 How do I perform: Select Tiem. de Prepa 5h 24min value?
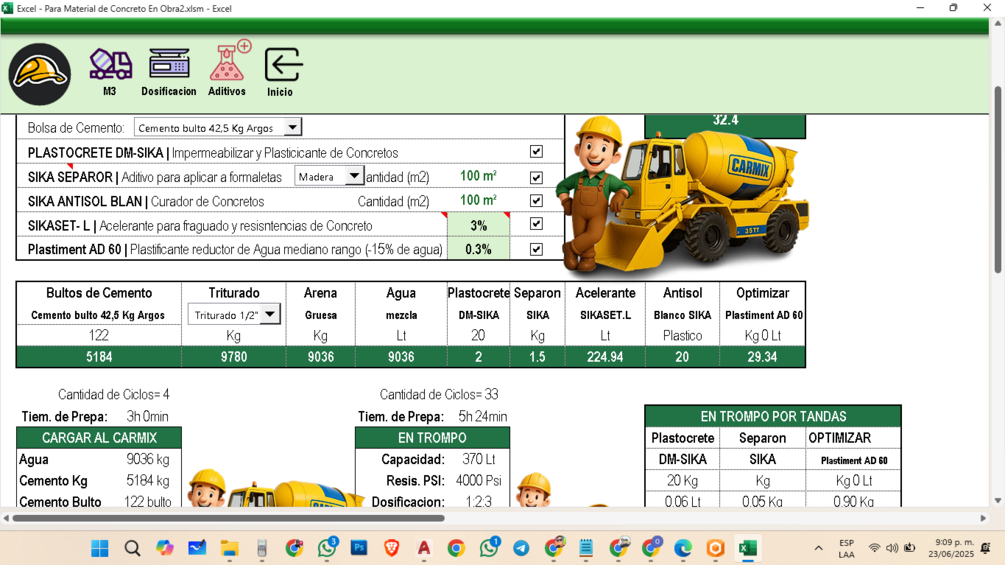pos(483,416)
